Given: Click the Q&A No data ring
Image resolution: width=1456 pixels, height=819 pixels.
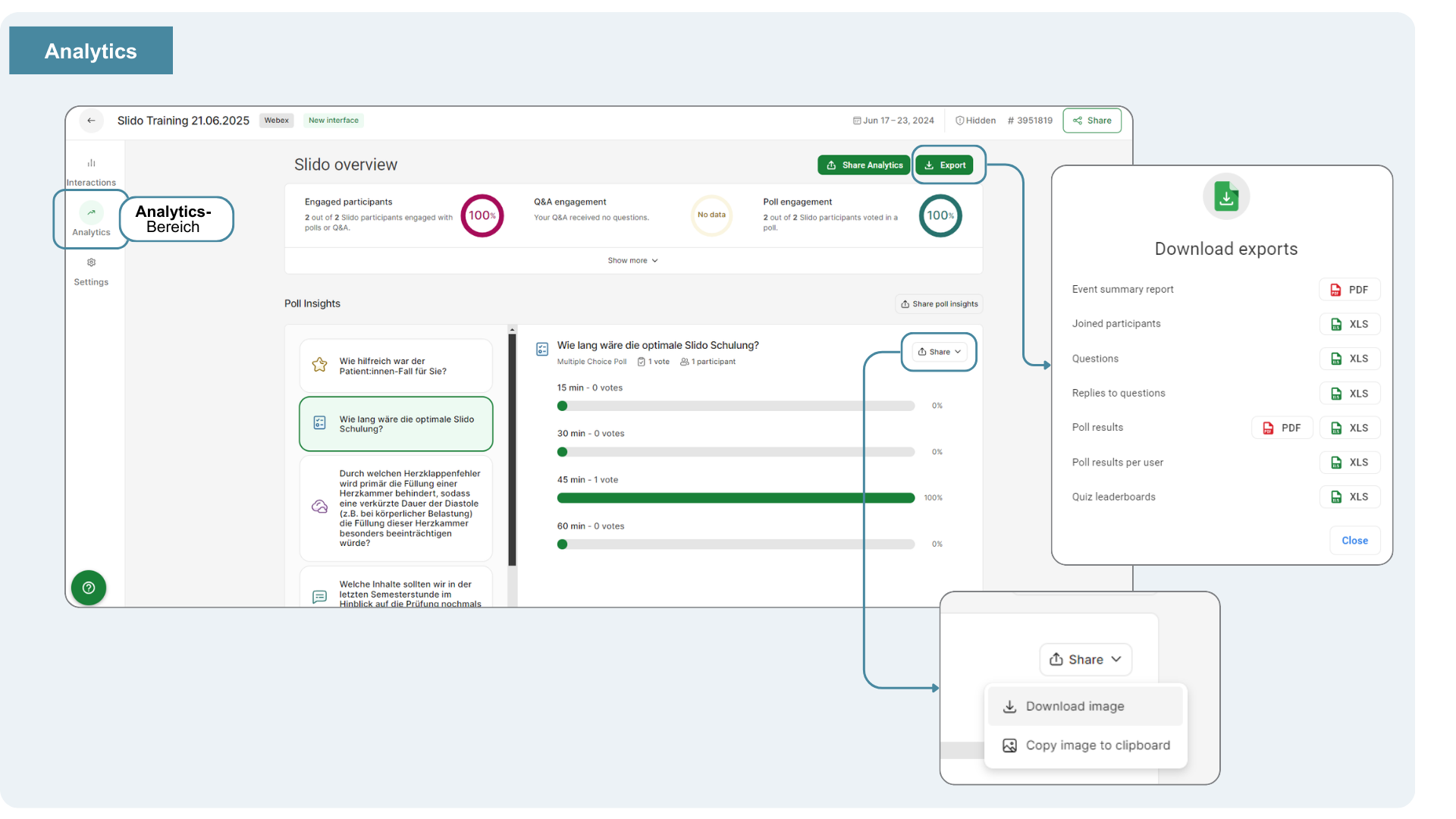Looking at the screenshot, I should pos(711,216).
